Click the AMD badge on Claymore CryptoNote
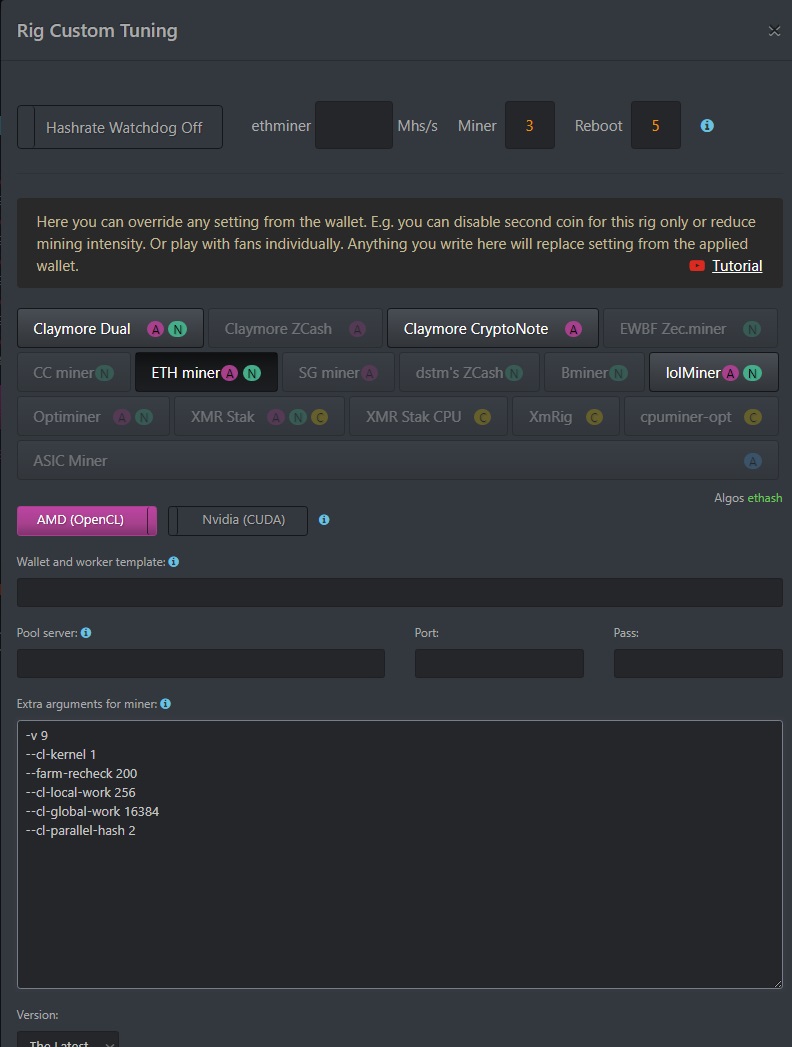The image size is (792, 1047). 573,329
